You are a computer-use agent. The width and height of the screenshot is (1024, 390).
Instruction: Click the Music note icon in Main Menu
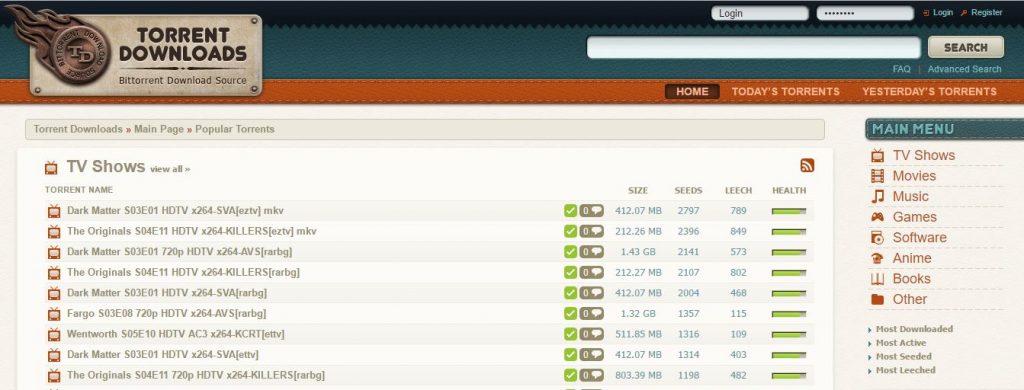click(x=878, y=197)
